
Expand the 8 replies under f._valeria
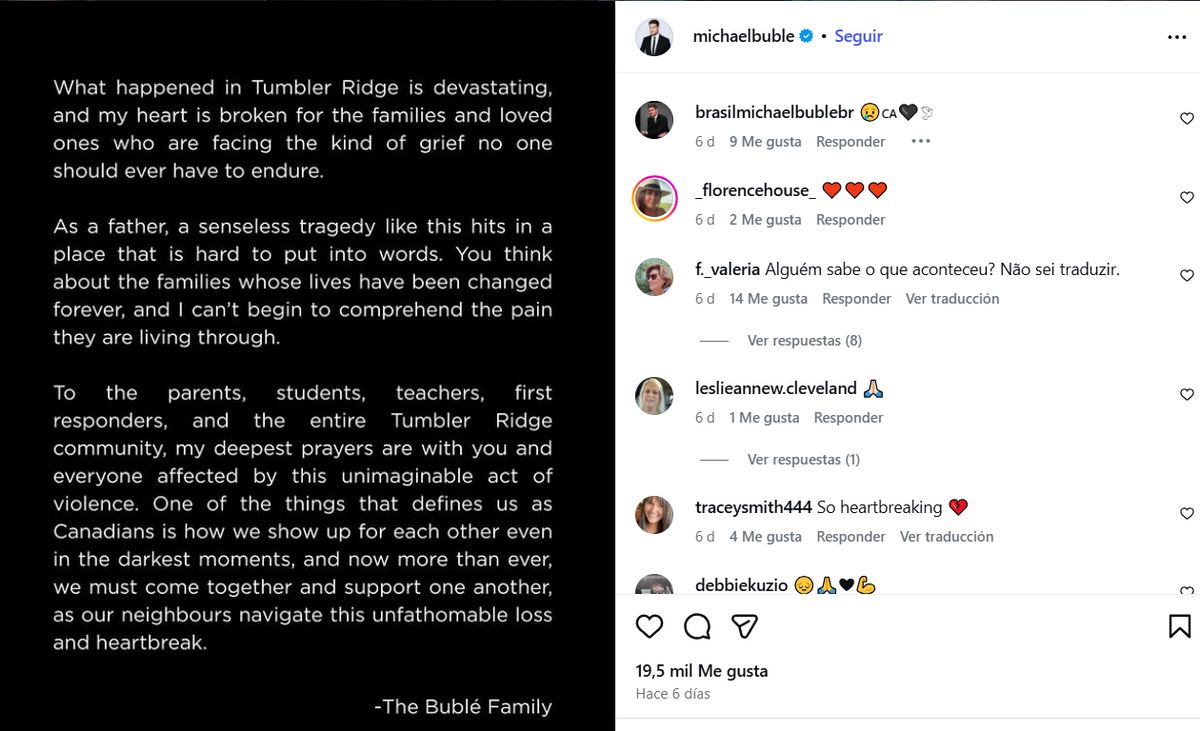click(804, 341)
